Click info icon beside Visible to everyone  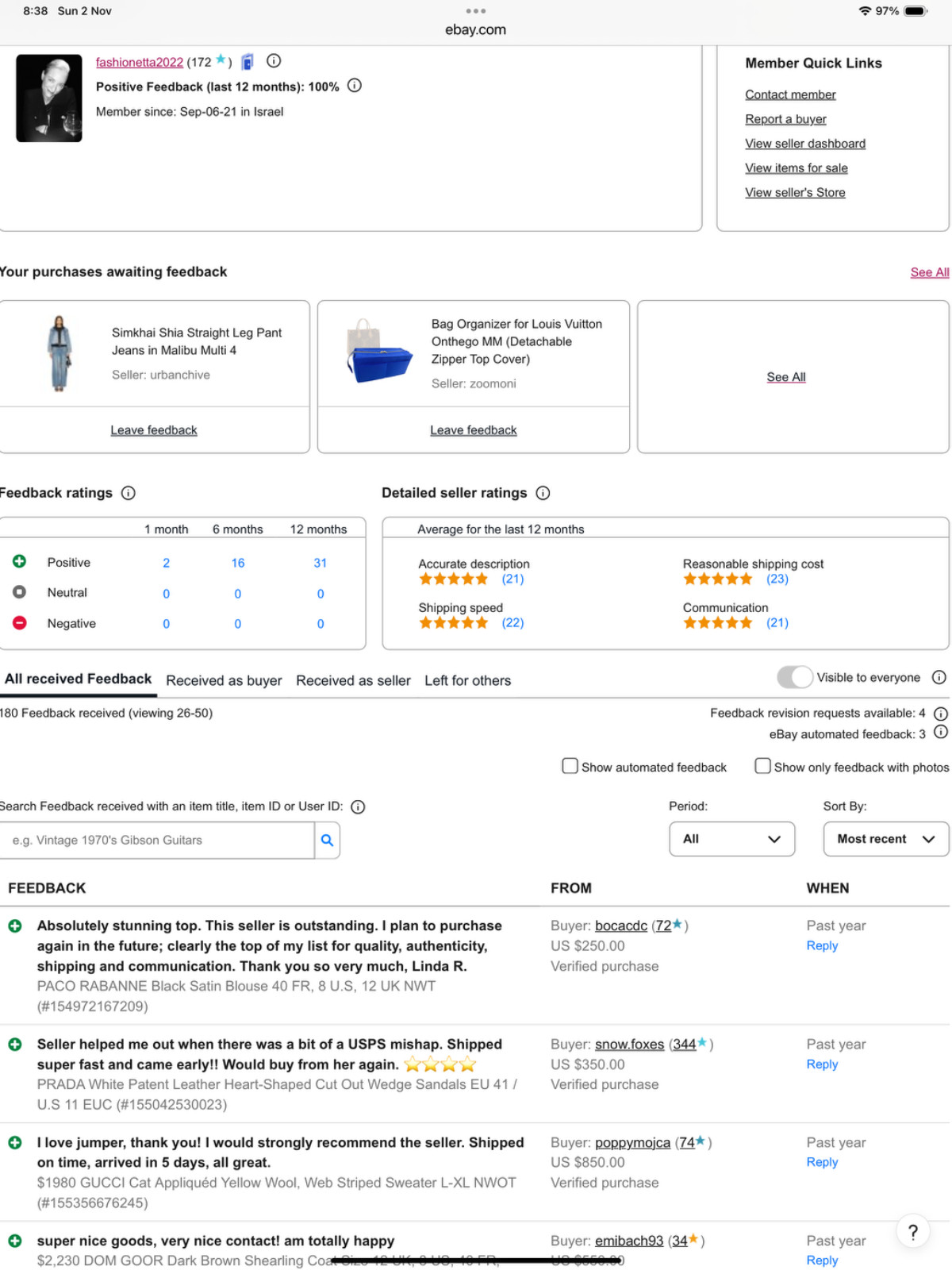click(x=939, y=677)
